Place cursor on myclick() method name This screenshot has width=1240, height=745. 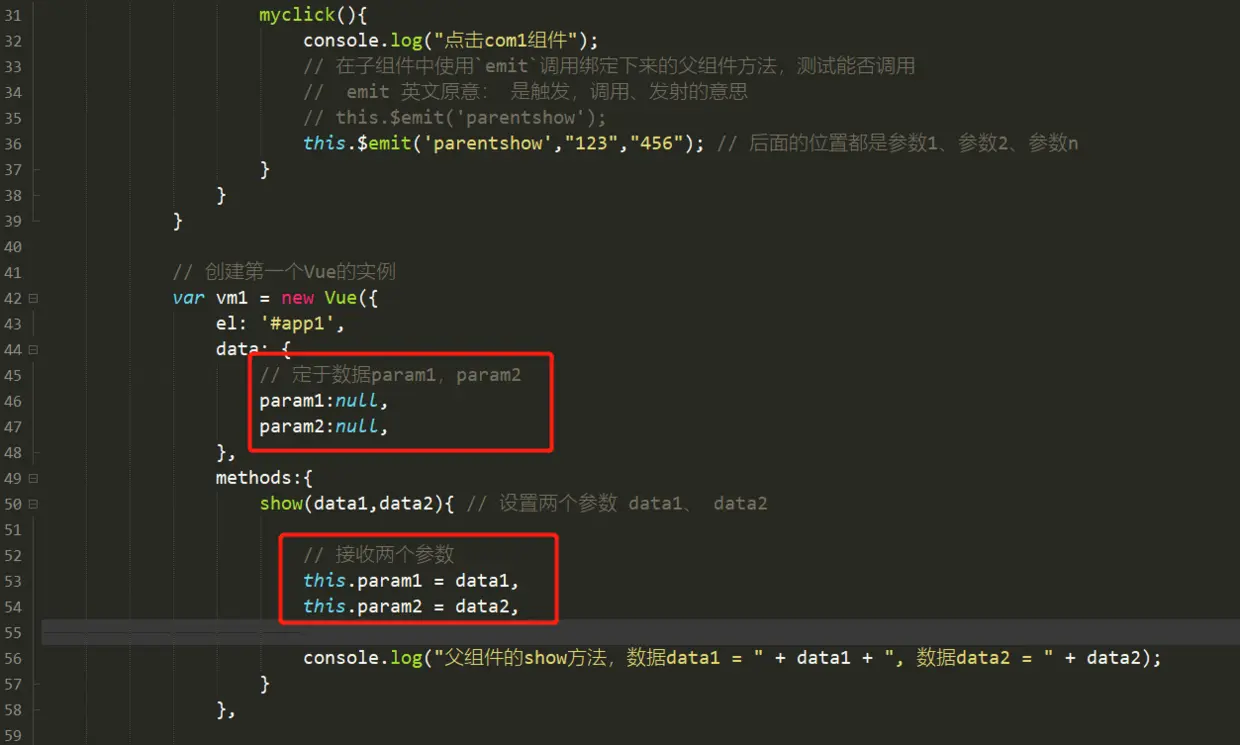[x=297, y=15]
